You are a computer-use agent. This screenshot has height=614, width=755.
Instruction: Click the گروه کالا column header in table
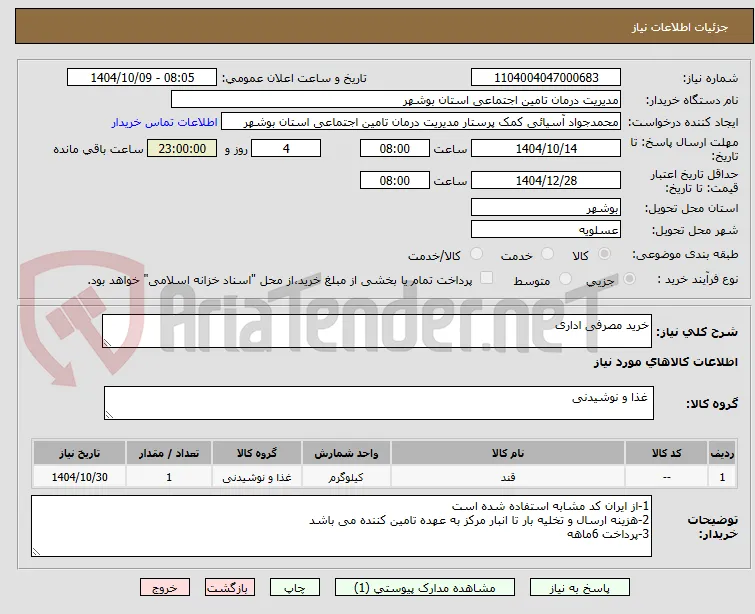tap(257, 453)
